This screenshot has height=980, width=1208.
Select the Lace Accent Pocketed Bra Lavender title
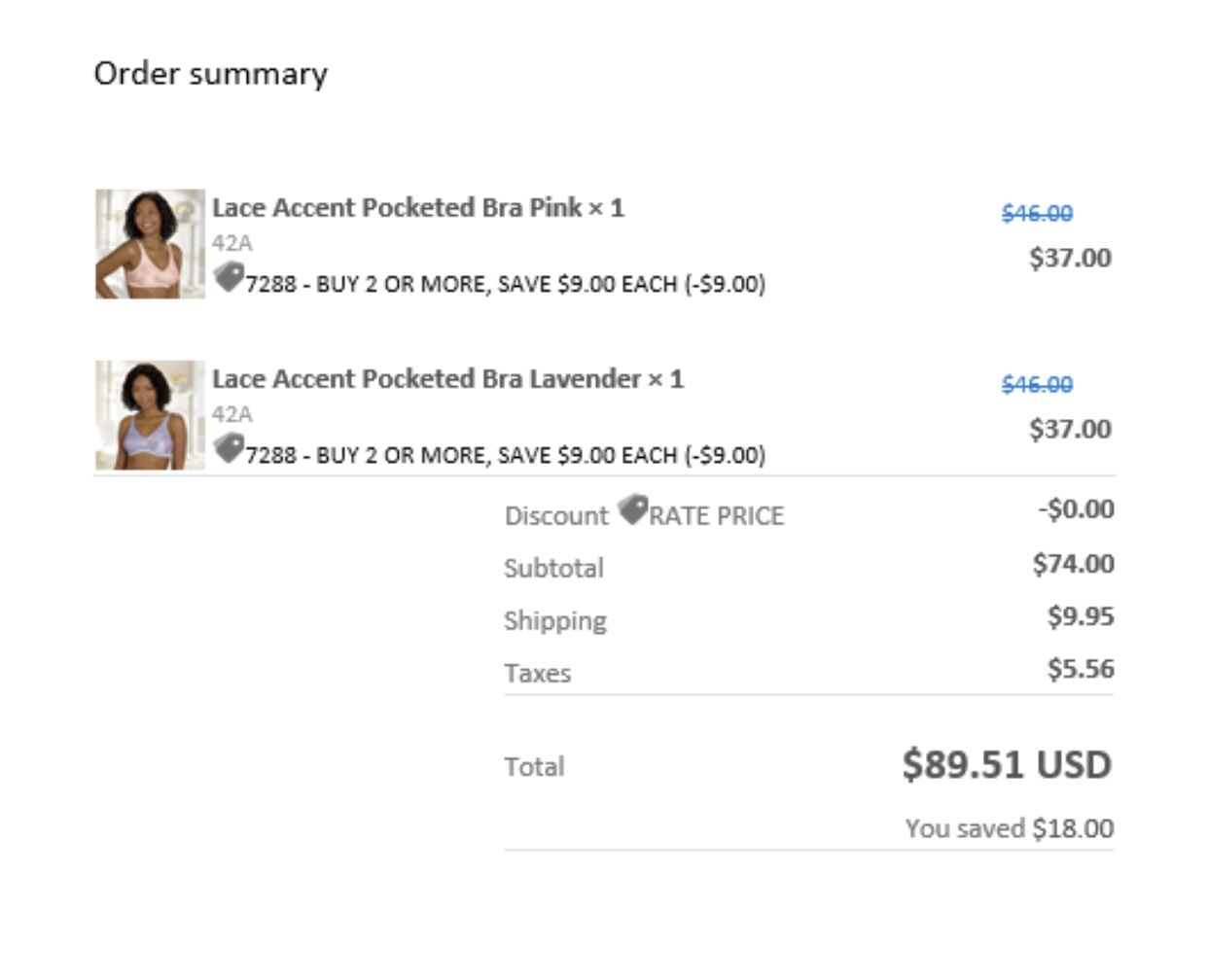pos(447,379)
